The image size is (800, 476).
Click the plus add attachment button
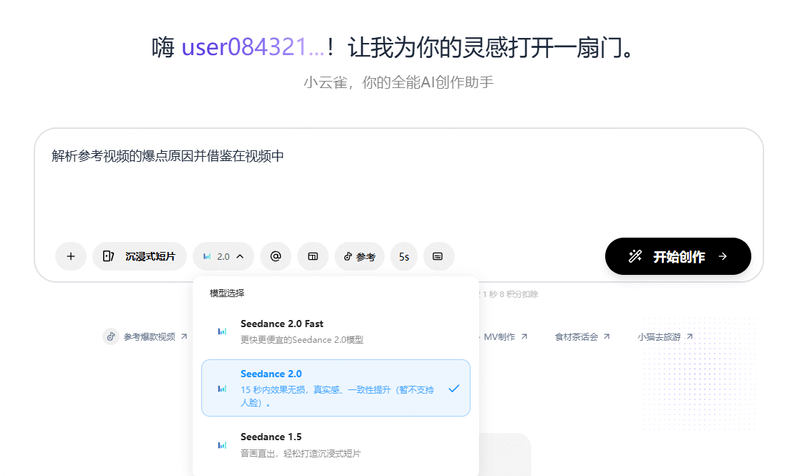tap(70, 257)
